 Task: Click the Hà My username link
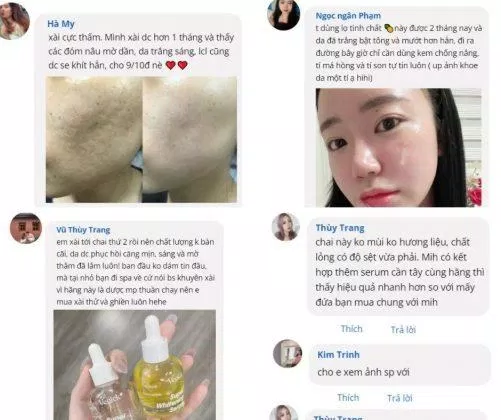click(x=61, y=24)
